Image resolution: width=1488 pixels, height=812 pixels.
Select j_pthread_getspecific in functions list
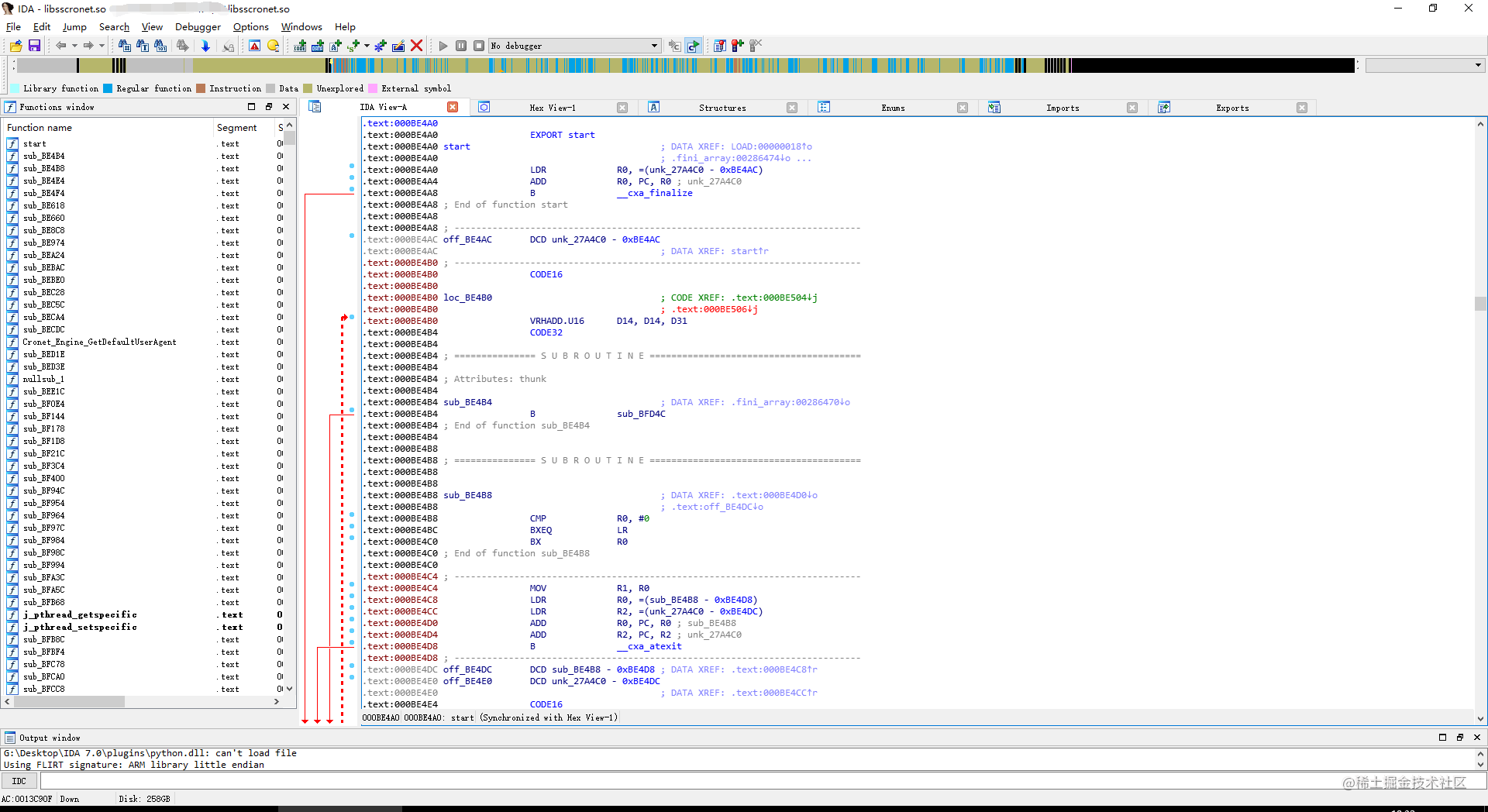point(80,614)
